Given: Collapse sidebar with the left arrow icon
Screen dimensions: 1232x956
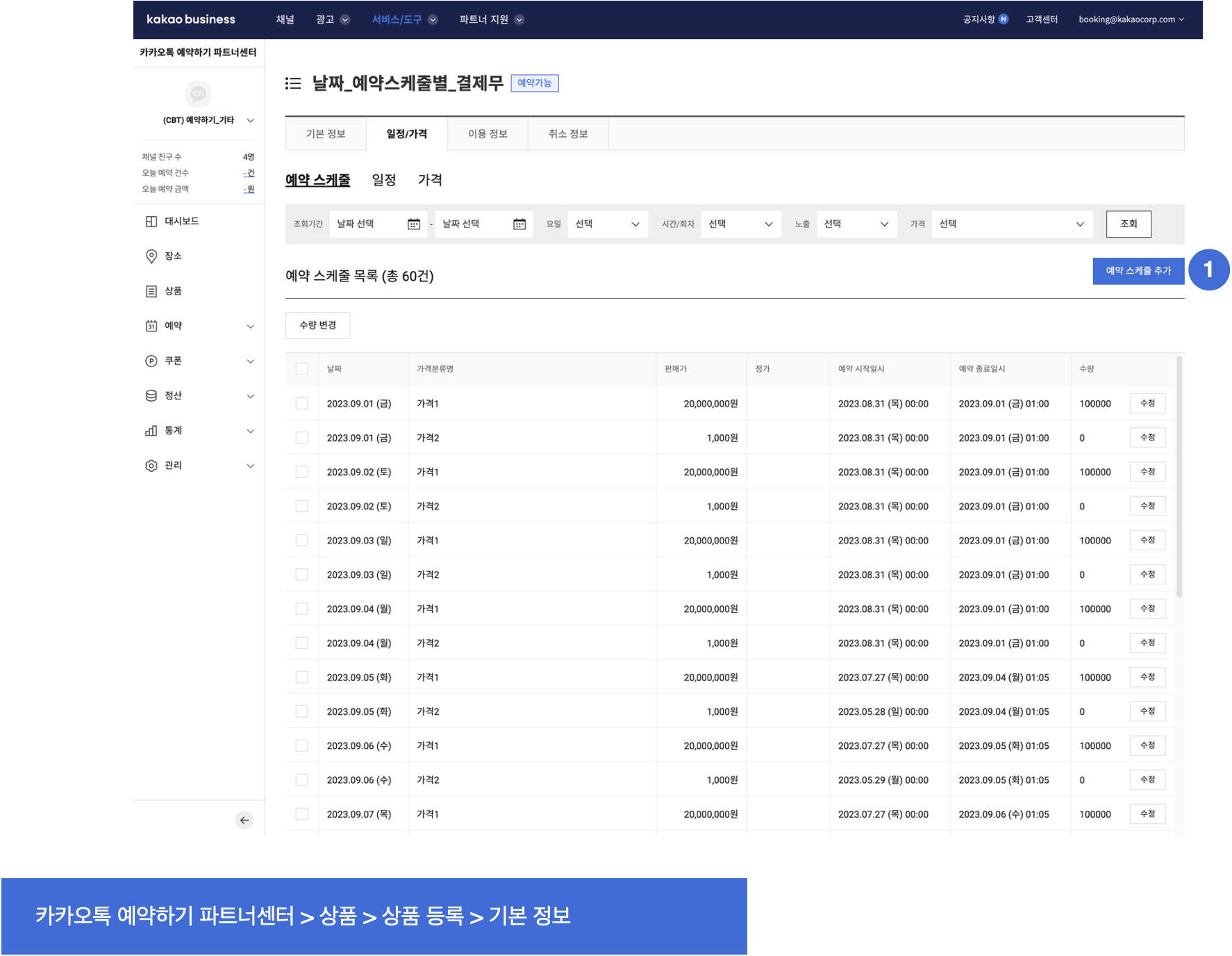Looking at the screenshot, I should point(244,821).
